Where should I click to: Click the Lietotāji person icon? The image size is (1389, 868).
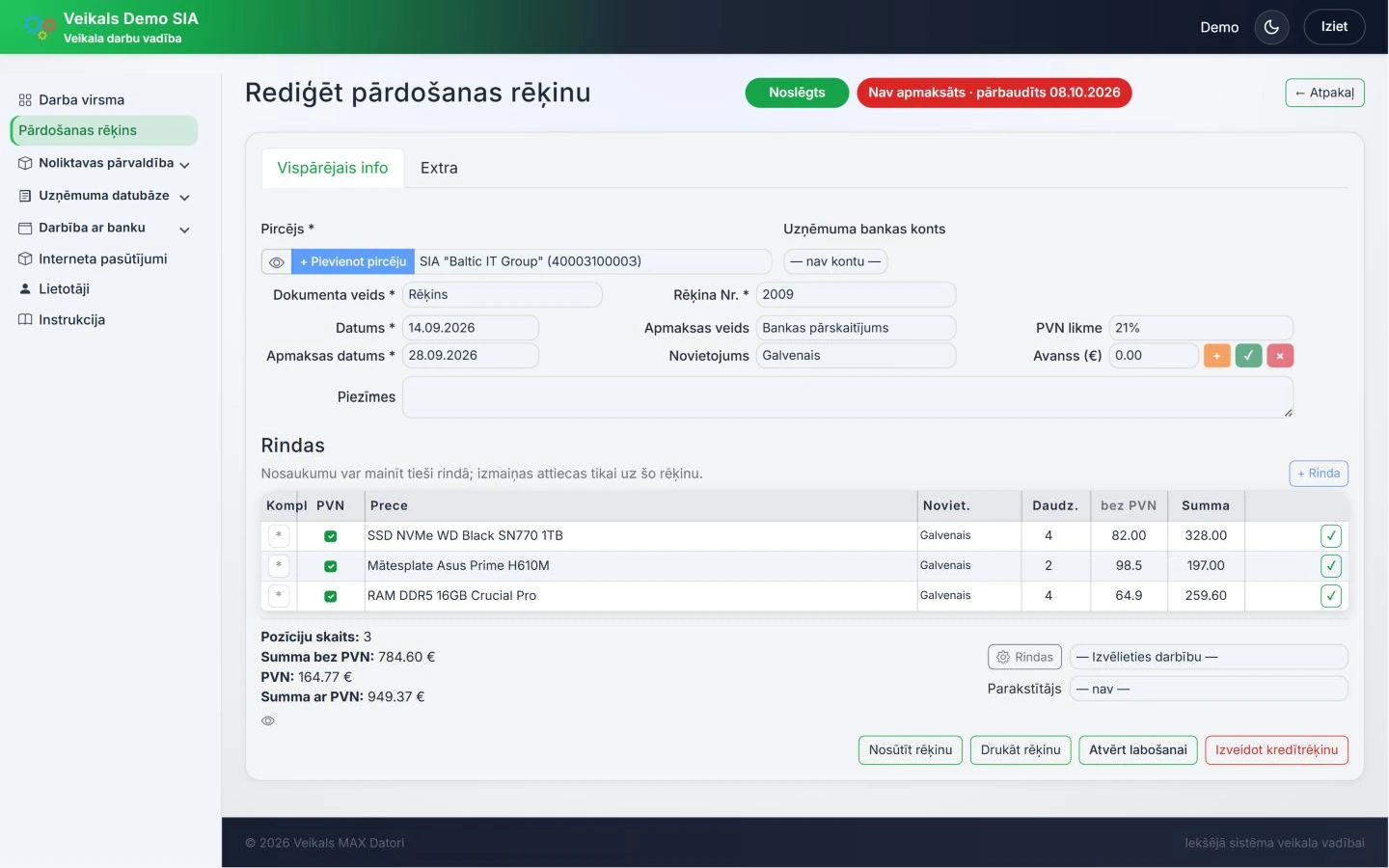pyautogui.click(x=25, y=288)
